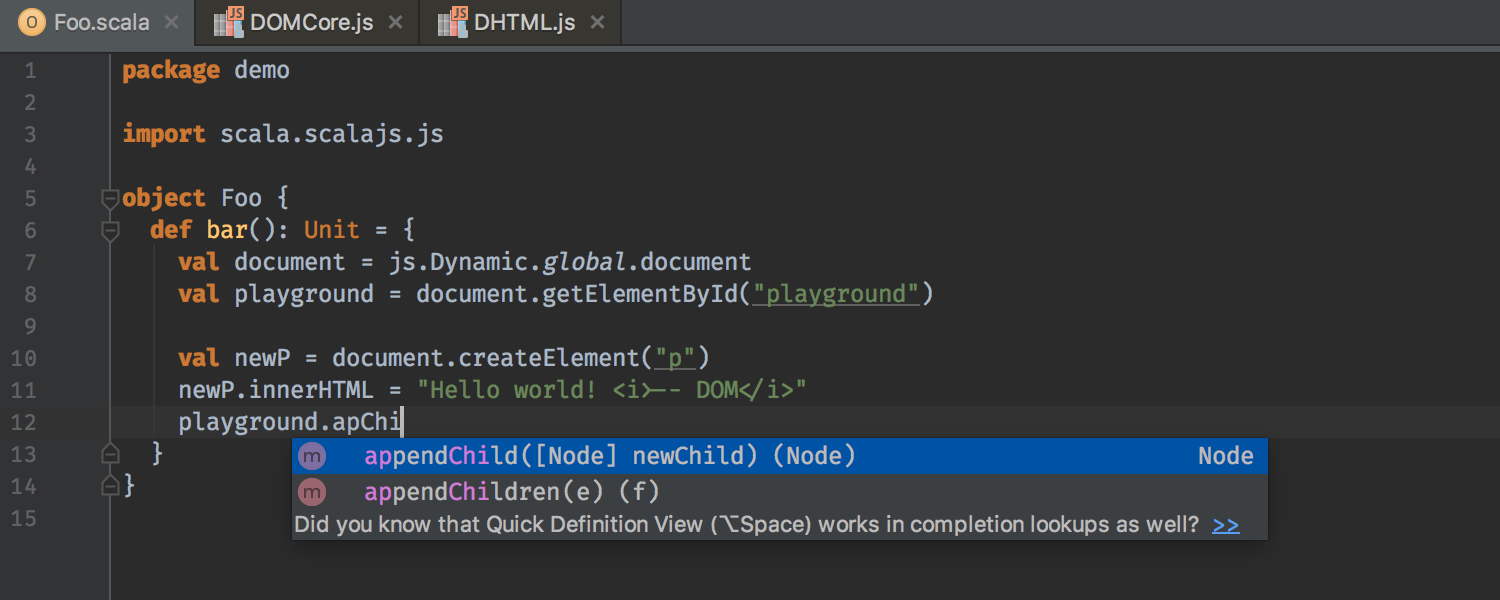Click the 'package' keyword on line 1

click(x=171, y=71)
